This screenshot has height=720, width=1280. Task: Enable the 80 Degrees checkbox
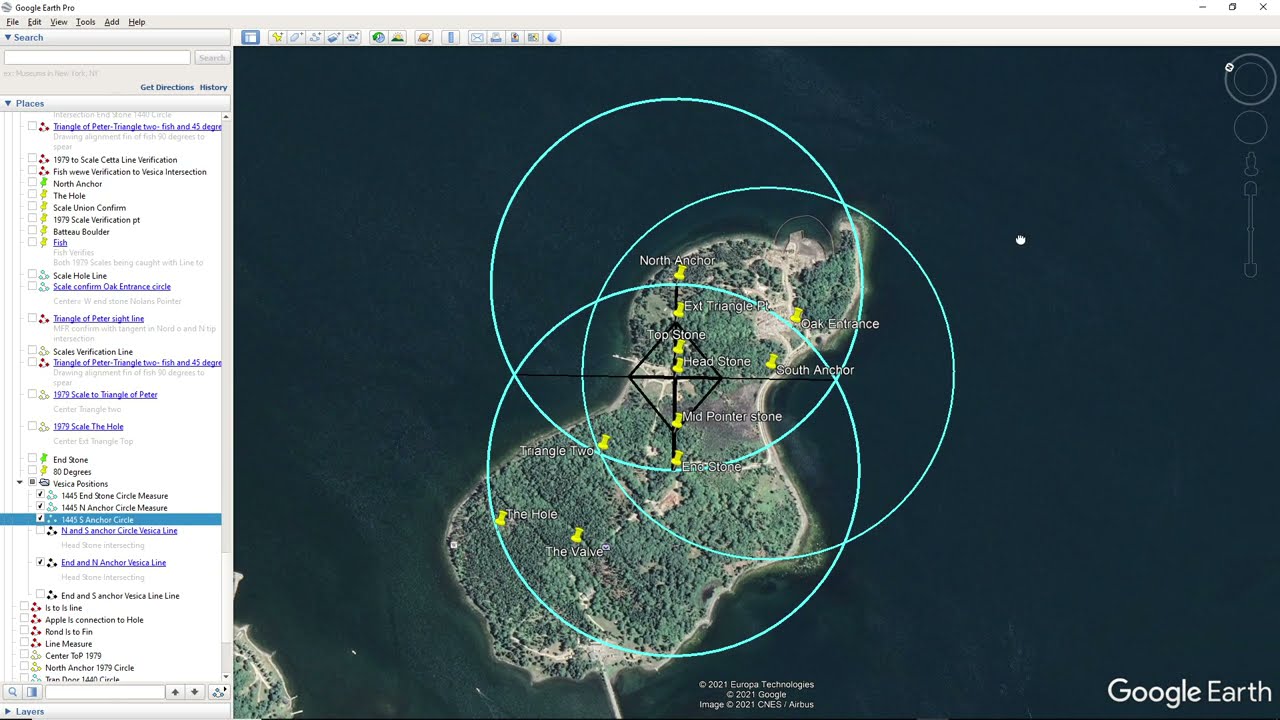(x=32, y=471)
